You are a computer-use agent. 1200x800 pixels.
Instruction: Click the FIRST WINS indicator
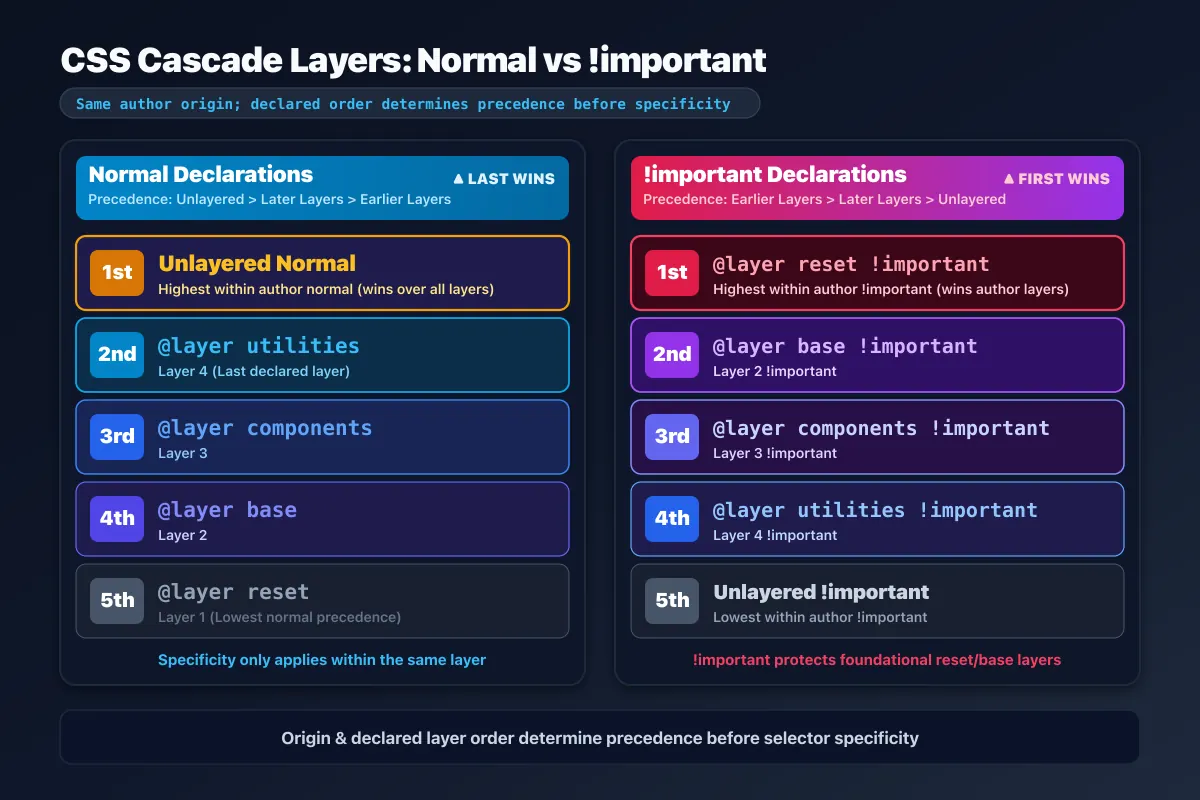click(1056, 179)
